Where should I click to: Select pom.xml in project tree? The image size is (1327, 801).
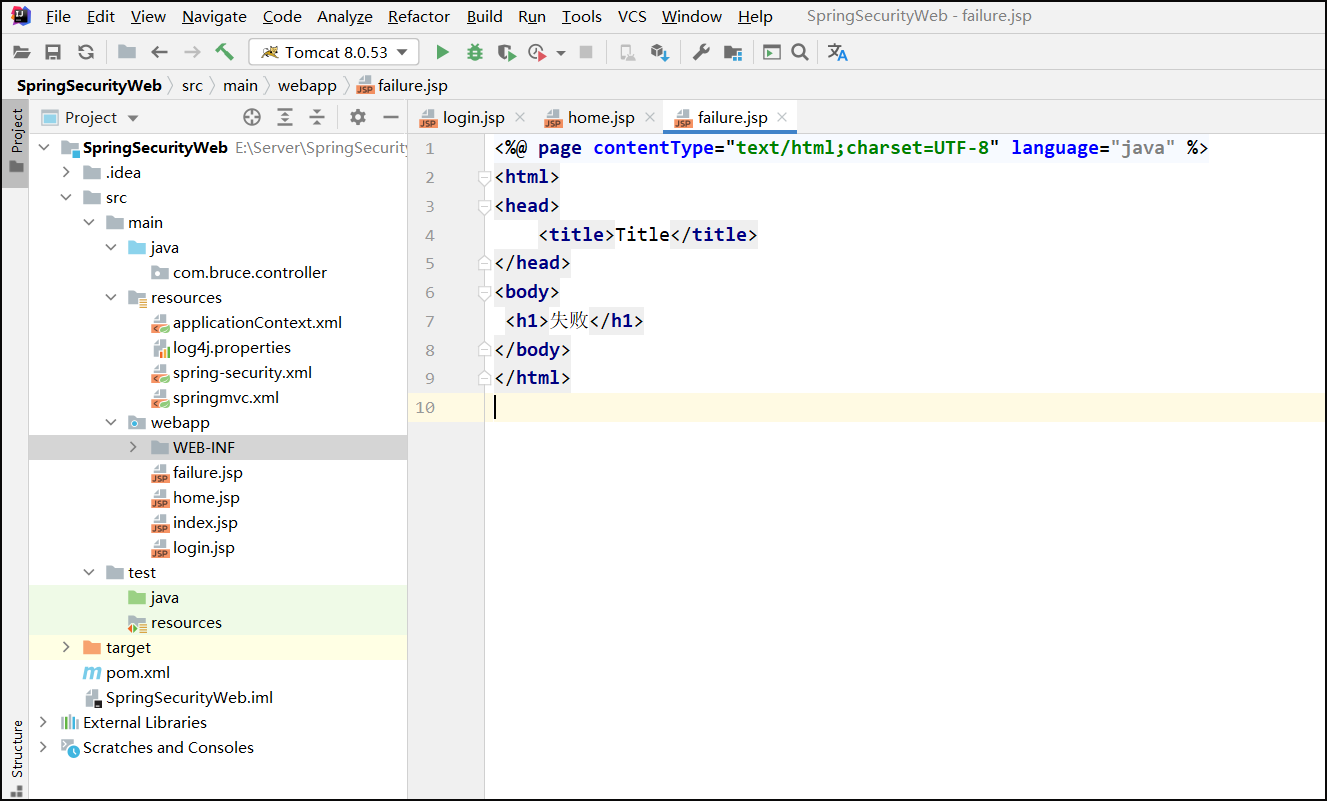[x=138, y=673]
